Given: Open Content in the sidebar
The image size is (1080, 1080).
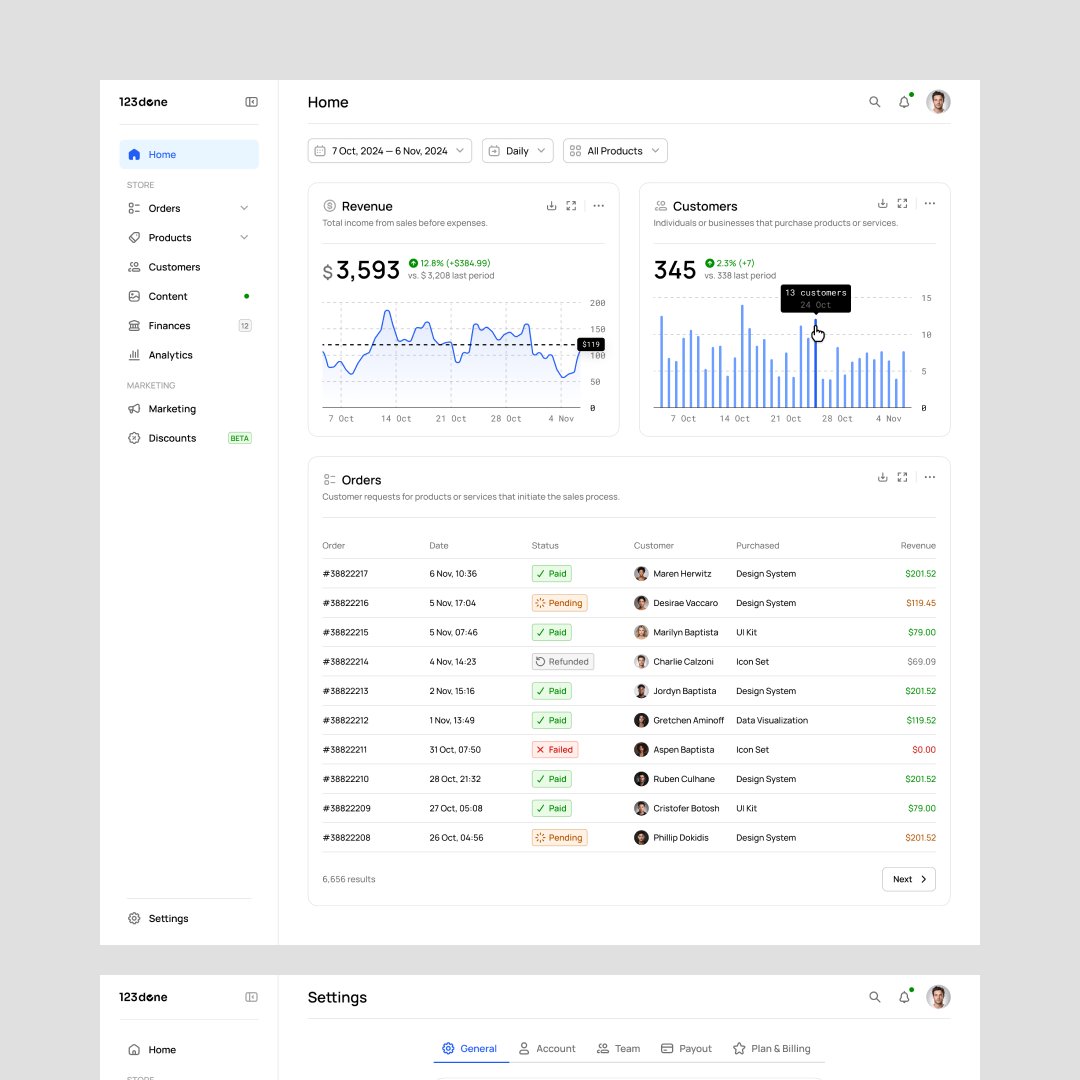Looking at the screenshot, I should coord(189,296).
